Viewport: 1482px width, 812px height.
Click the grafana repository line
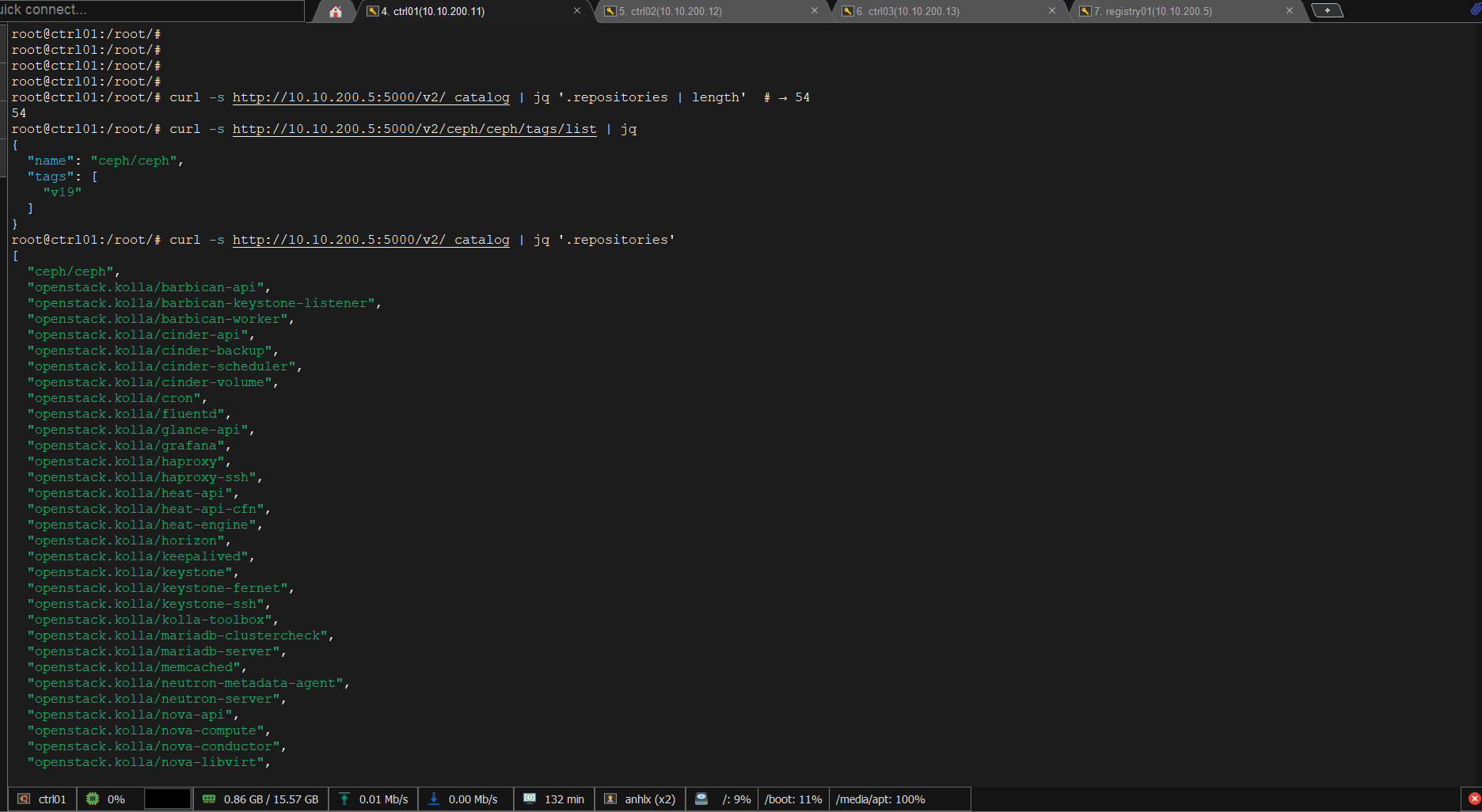pyautogui.click(x=129, y=446)
